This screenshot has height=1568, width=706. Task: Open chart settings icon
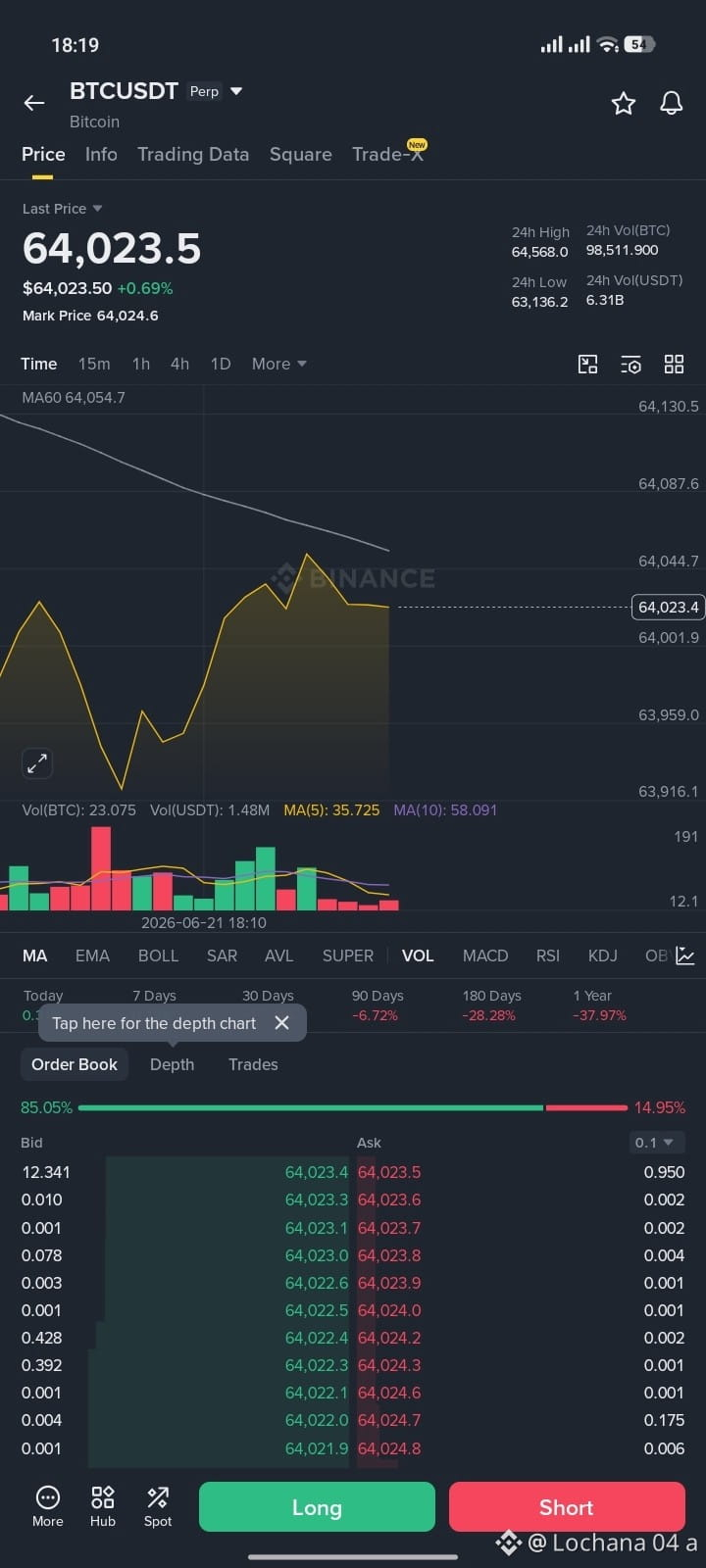click(x=630, y=365)
